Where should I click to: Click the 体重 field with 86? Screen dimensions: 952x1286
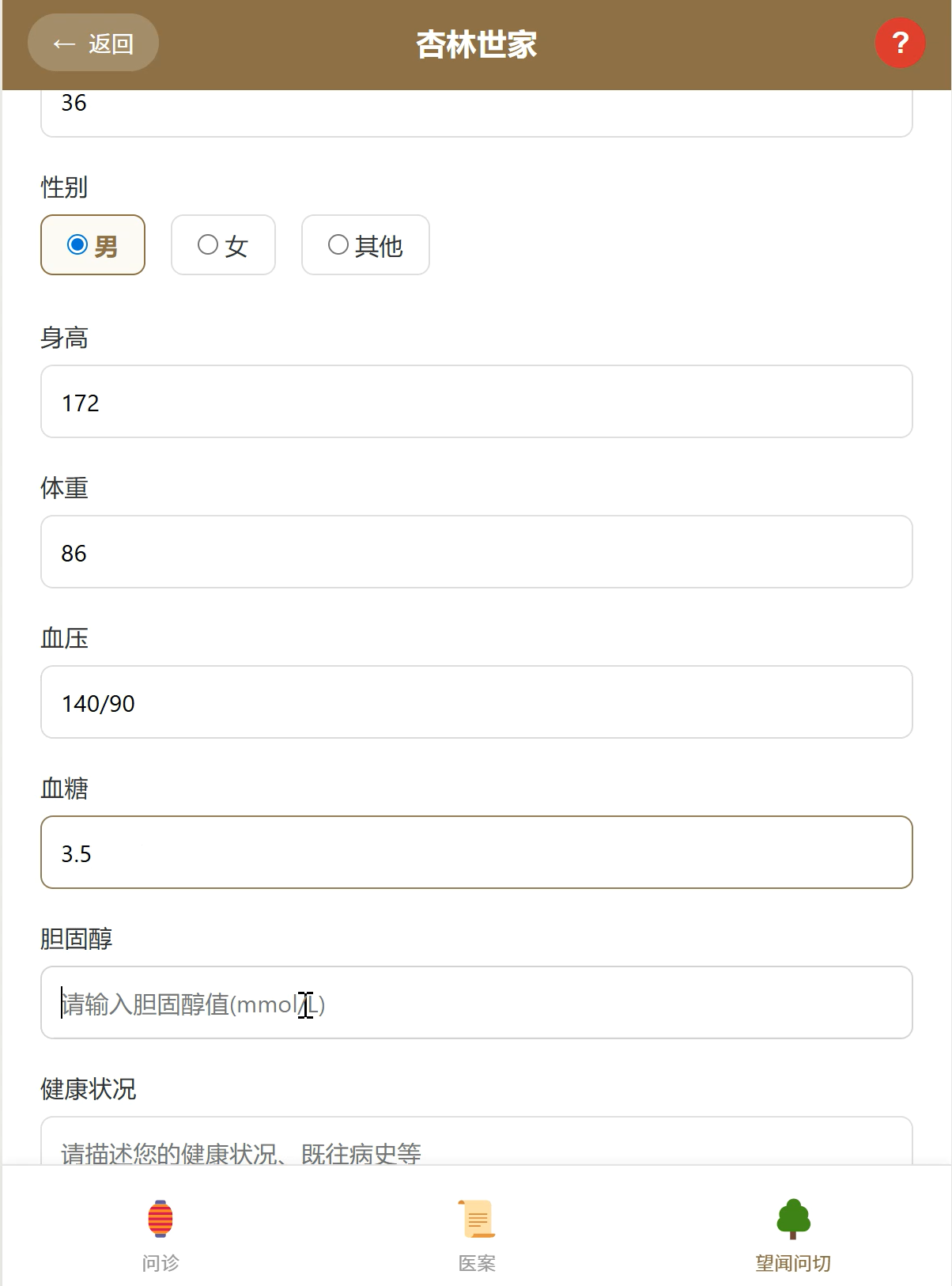[x=476, y=552]
